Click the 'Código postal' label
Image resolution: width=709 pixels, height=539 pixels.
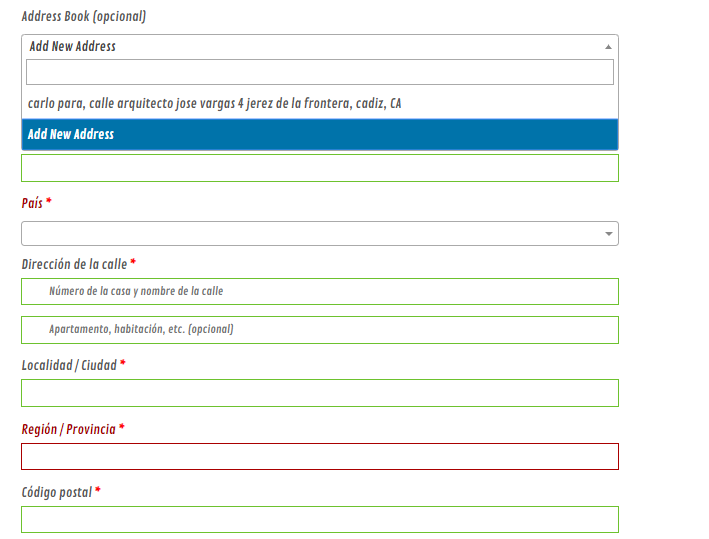[57, 492]
